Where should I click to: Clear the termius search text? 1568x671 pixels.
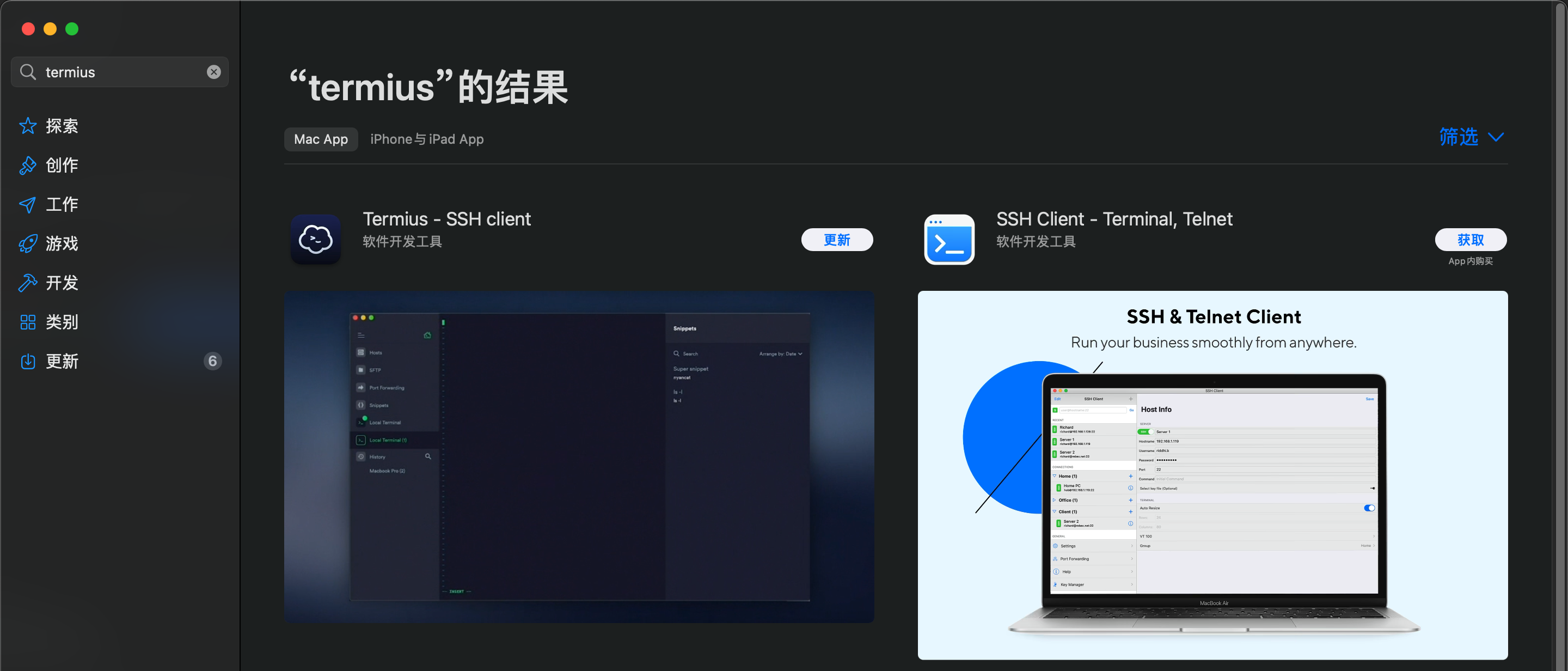coord(213,72)
